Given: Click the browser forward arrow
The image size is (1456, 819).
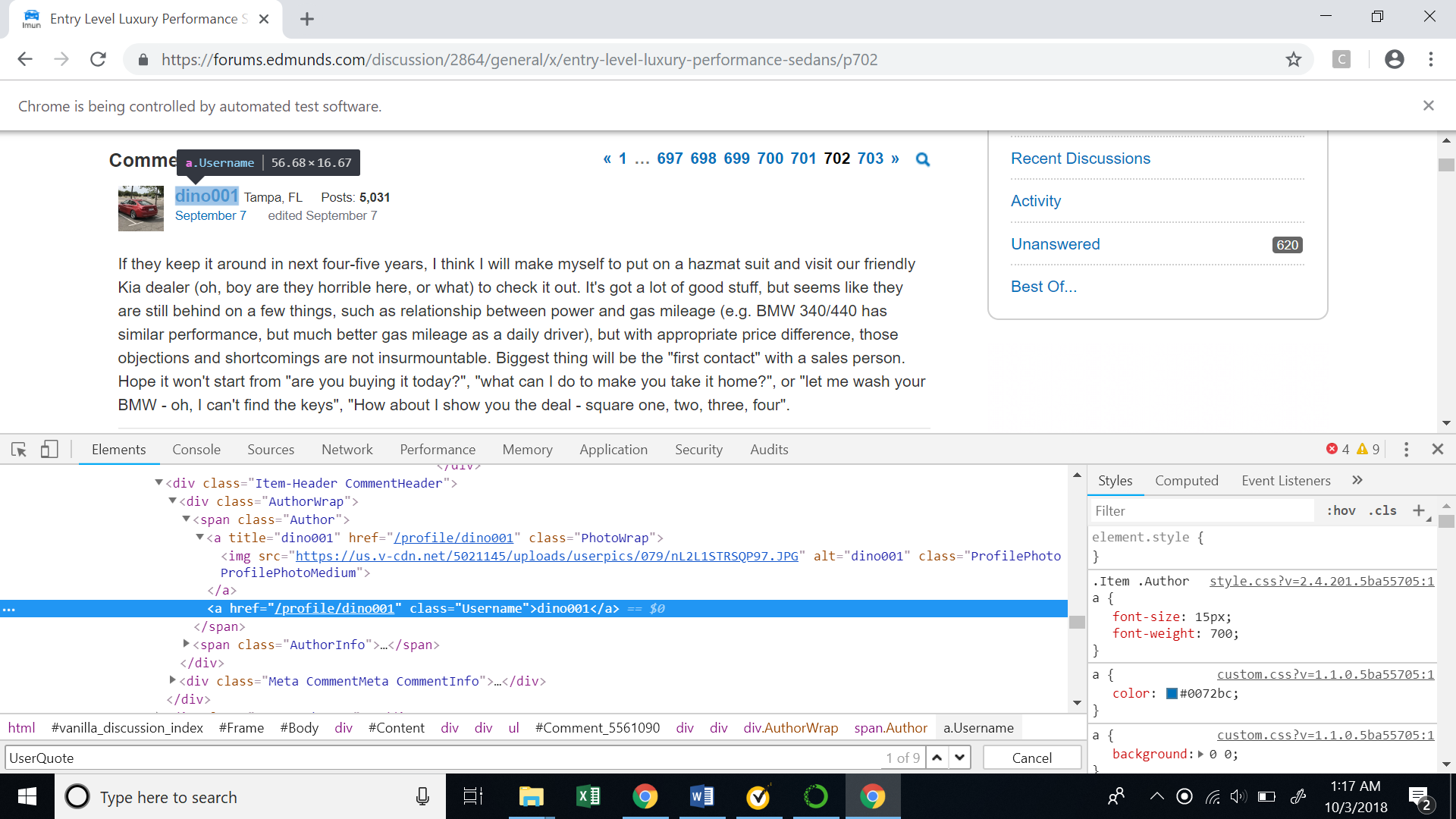Looking at the screenshot, I should pos(61,59).
